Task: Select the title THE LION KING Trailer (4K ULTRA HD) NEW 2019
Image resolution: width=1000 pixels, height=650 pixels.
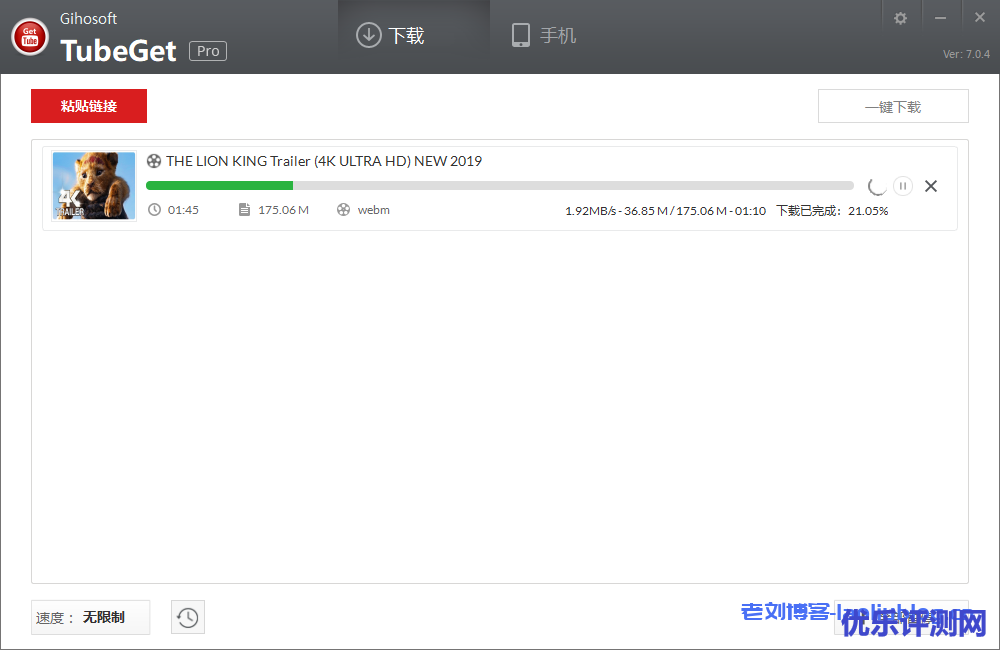Action: [x=324, y=161]
